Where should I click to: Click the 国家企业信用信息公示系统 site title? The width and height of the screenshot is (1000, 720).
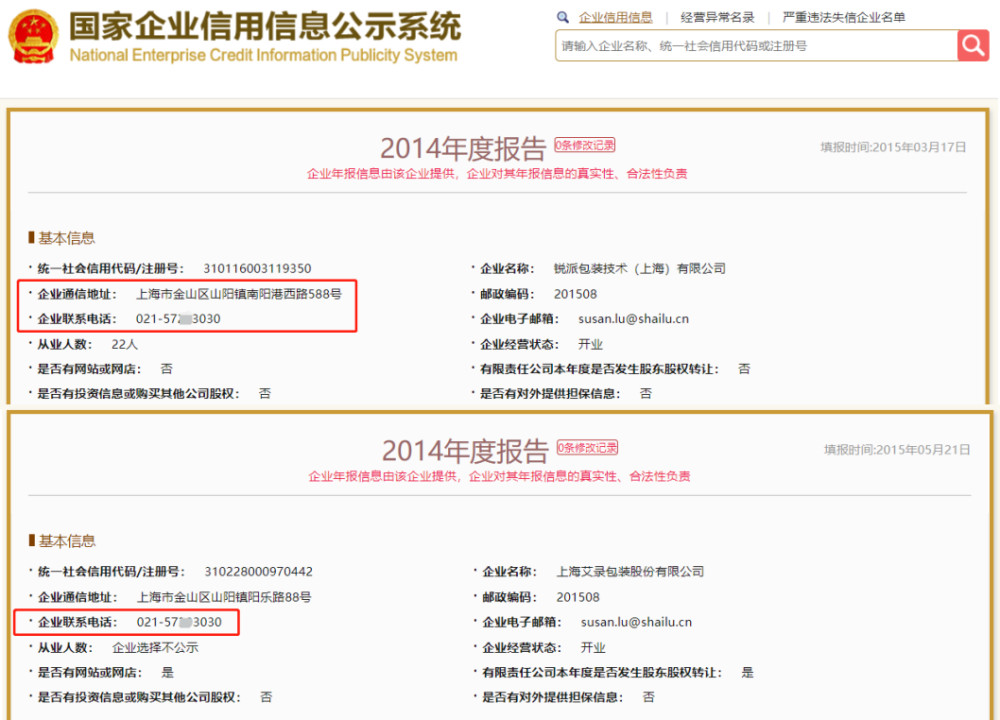coord(265,26)
